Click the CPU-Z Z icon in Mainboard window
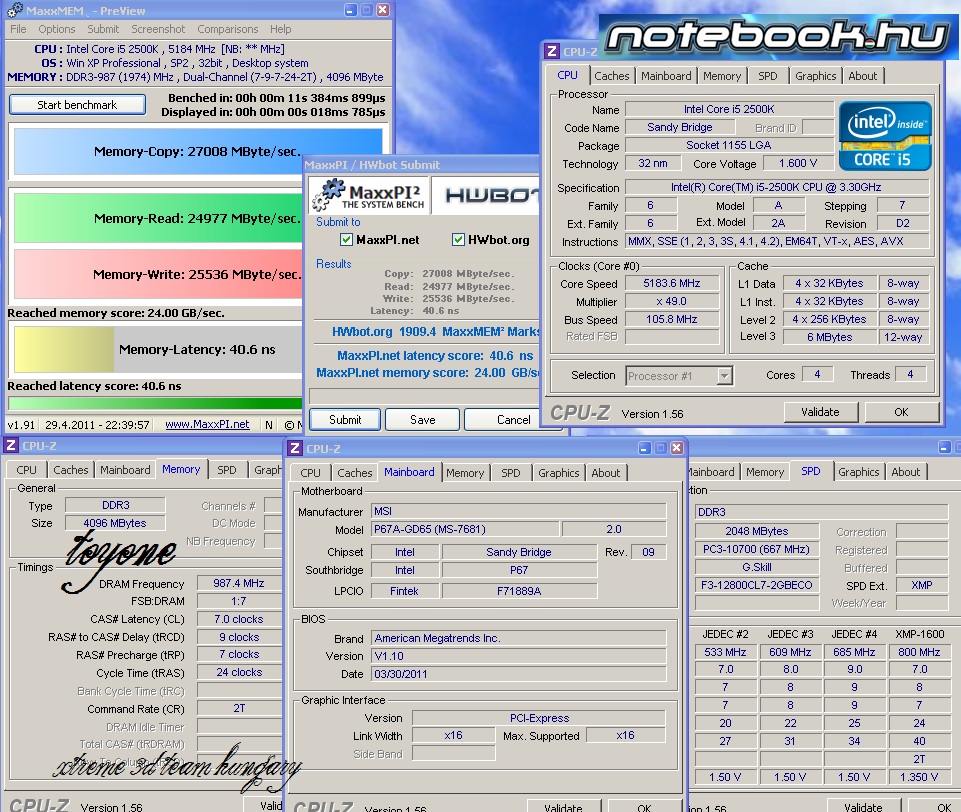Image resolution: width=961 pixels, height=812 pixels. (x=295, y=448)
